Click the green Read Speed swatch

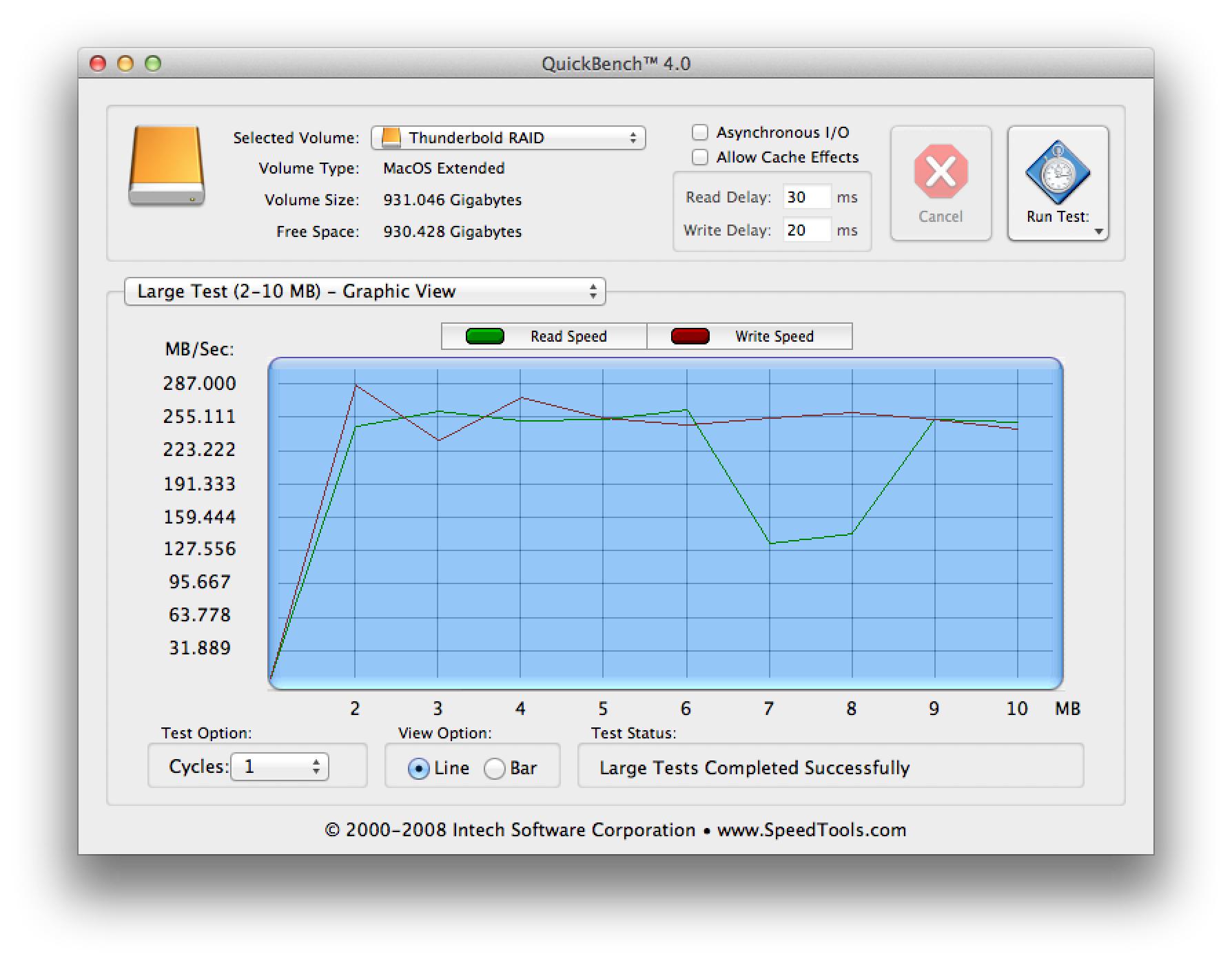485,336
